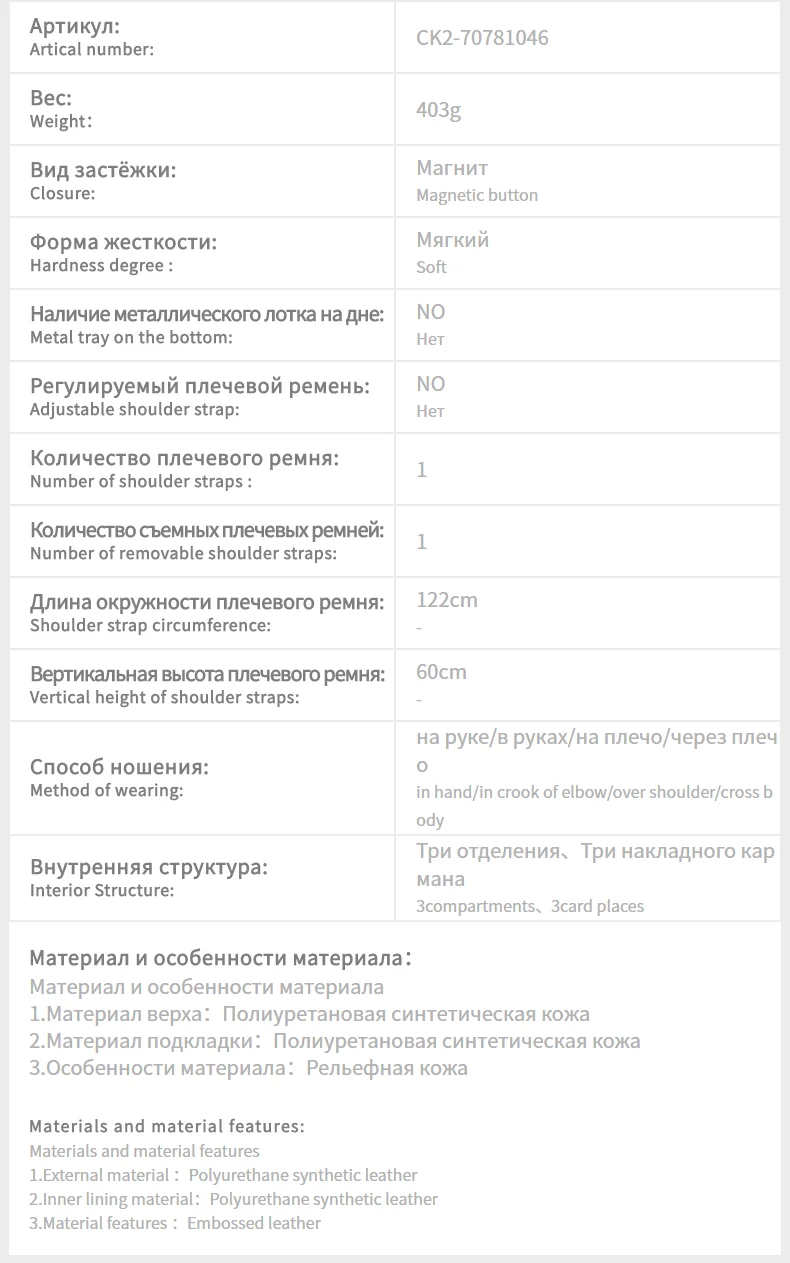Click the Embossed leather material feature line
The width and height of the screenshot is (790, 1263).
[x=175, y=1223]
